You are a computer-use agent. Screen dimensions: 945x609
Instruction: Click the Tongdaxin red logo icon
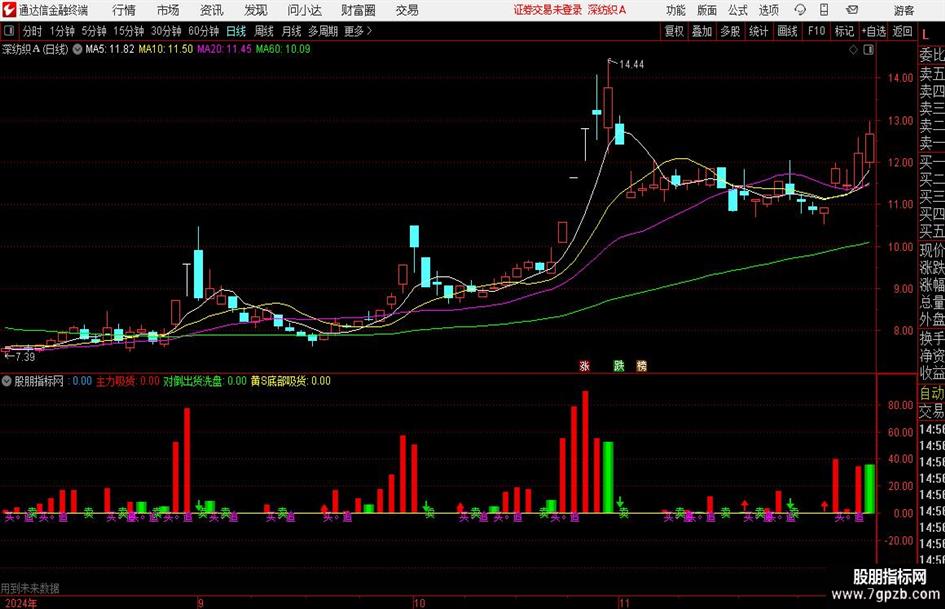(x=8, y=10)
